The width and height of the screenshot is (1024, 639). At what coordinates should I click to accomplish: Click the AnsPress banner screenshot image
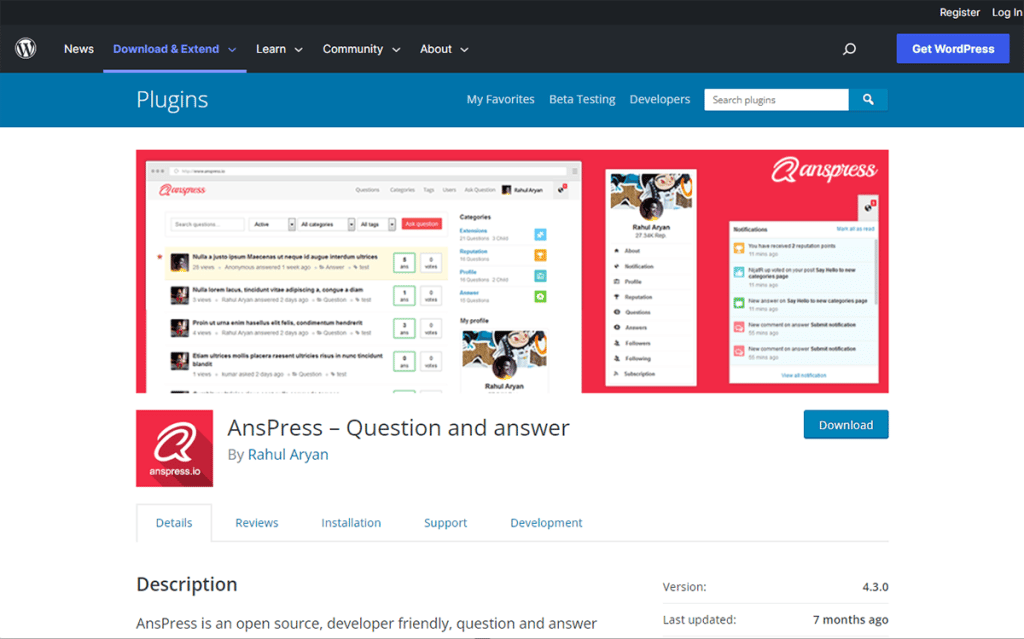pos(512,271)
